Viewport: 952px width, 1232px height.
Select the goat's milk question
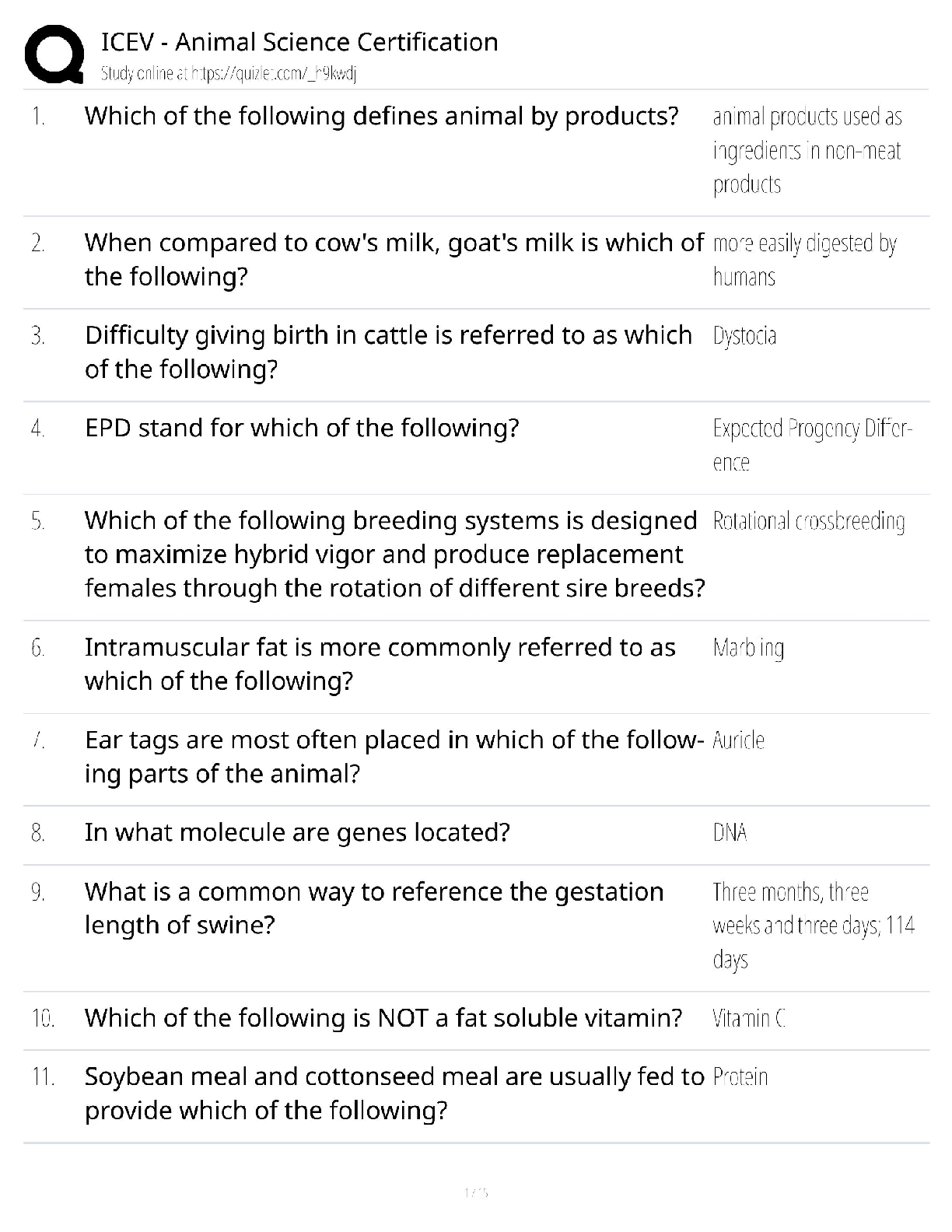394,259
